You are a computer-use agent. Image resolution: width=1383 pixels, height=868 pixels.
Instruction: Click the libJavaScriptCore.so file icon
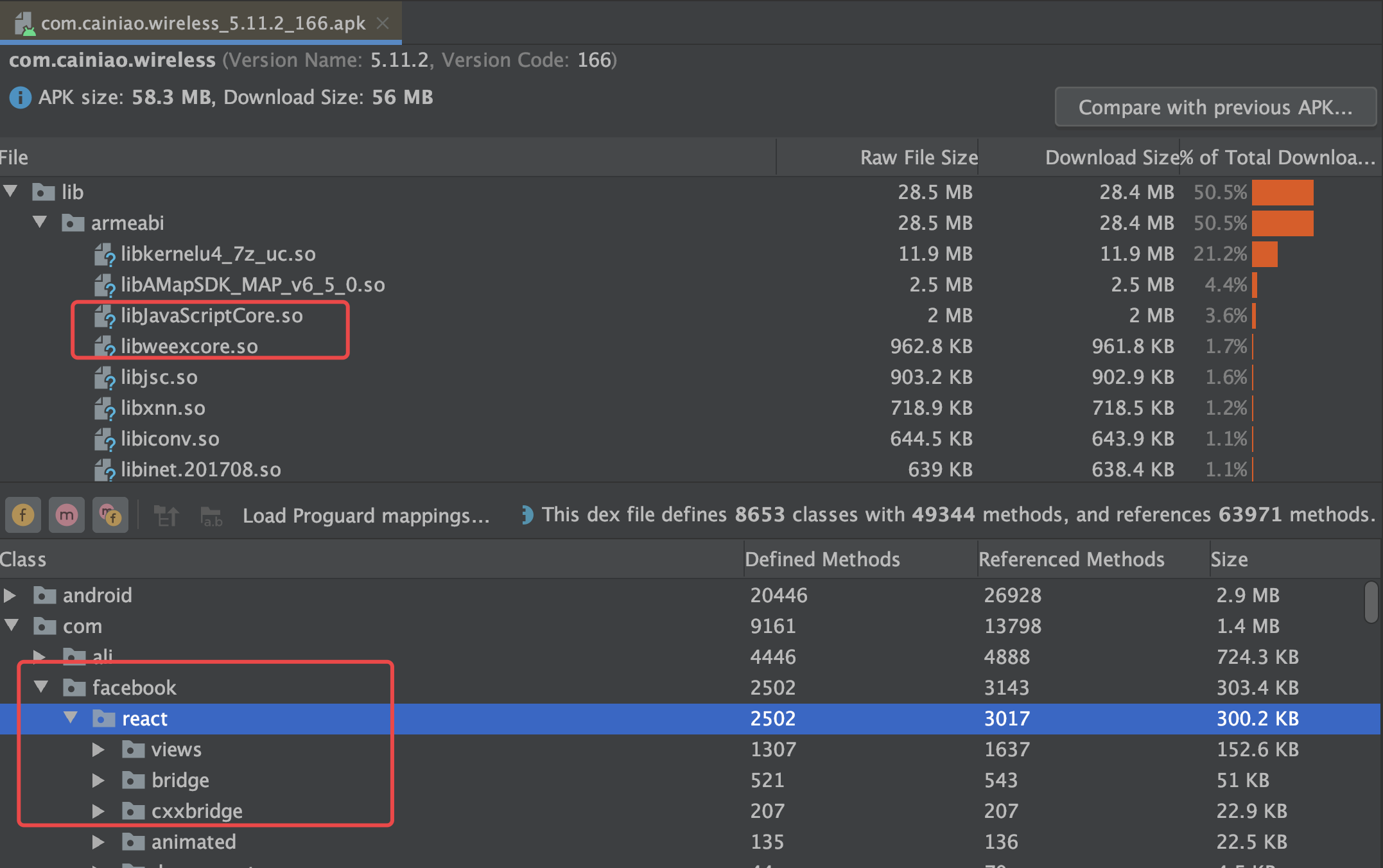tap(104, 316)
